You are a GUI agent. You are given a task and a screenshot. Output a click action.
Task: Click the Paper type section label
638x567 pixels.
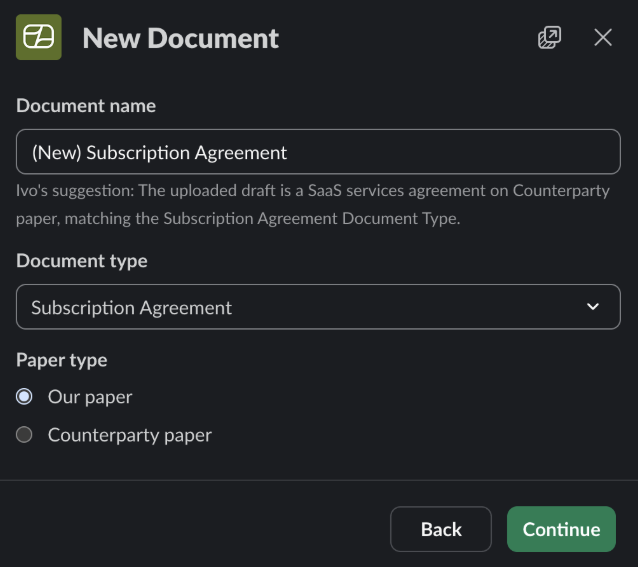point(61,360)
